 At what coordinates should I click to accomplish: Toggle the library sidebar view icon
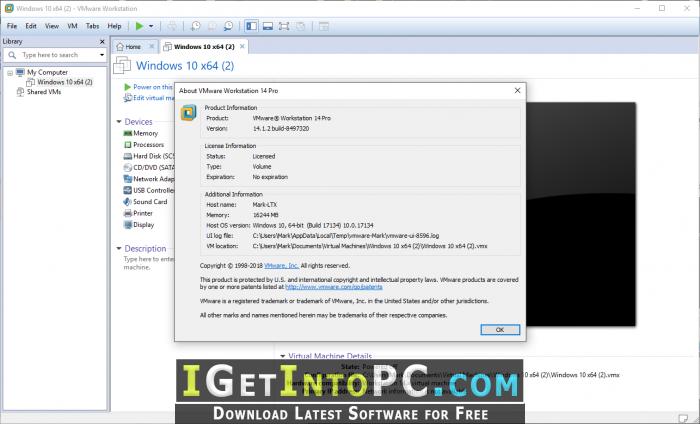(x=252, y=26)
